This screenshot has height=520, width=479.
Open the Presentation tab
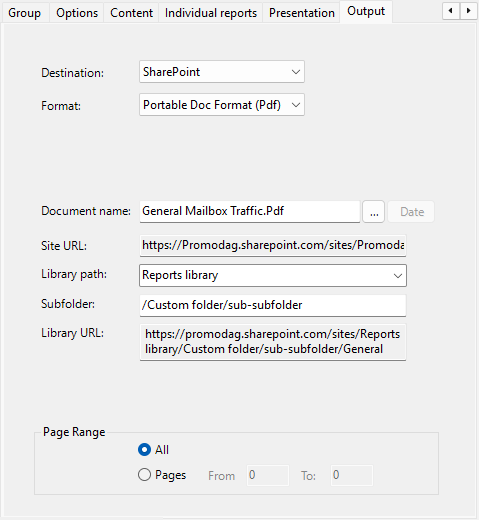click(x=301, y=13)
